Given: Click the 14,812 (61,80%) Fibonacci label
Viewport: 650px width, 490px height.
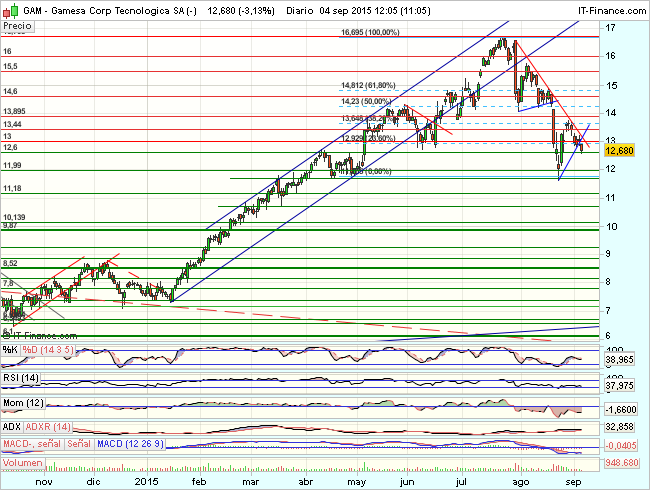Looking at the screenshot, I should 368,85.
